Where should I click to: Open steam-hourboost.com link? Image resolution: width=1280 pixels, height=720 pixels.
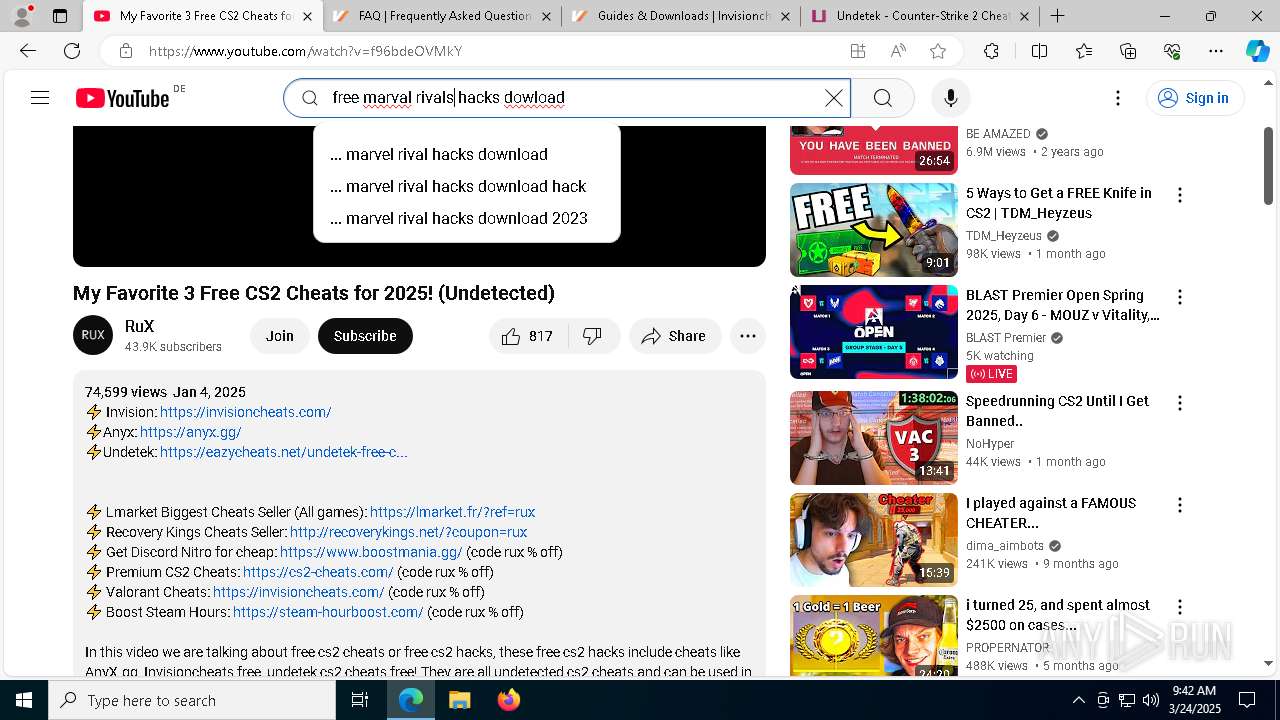point(328,612)
